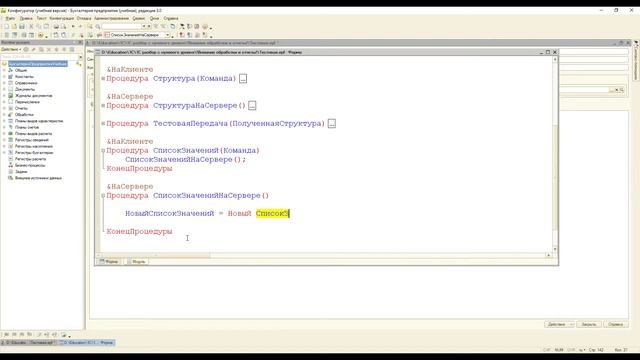
Task: Switch to Тестовая.epf window tab in bottom bar
Action: coord(29,342)
